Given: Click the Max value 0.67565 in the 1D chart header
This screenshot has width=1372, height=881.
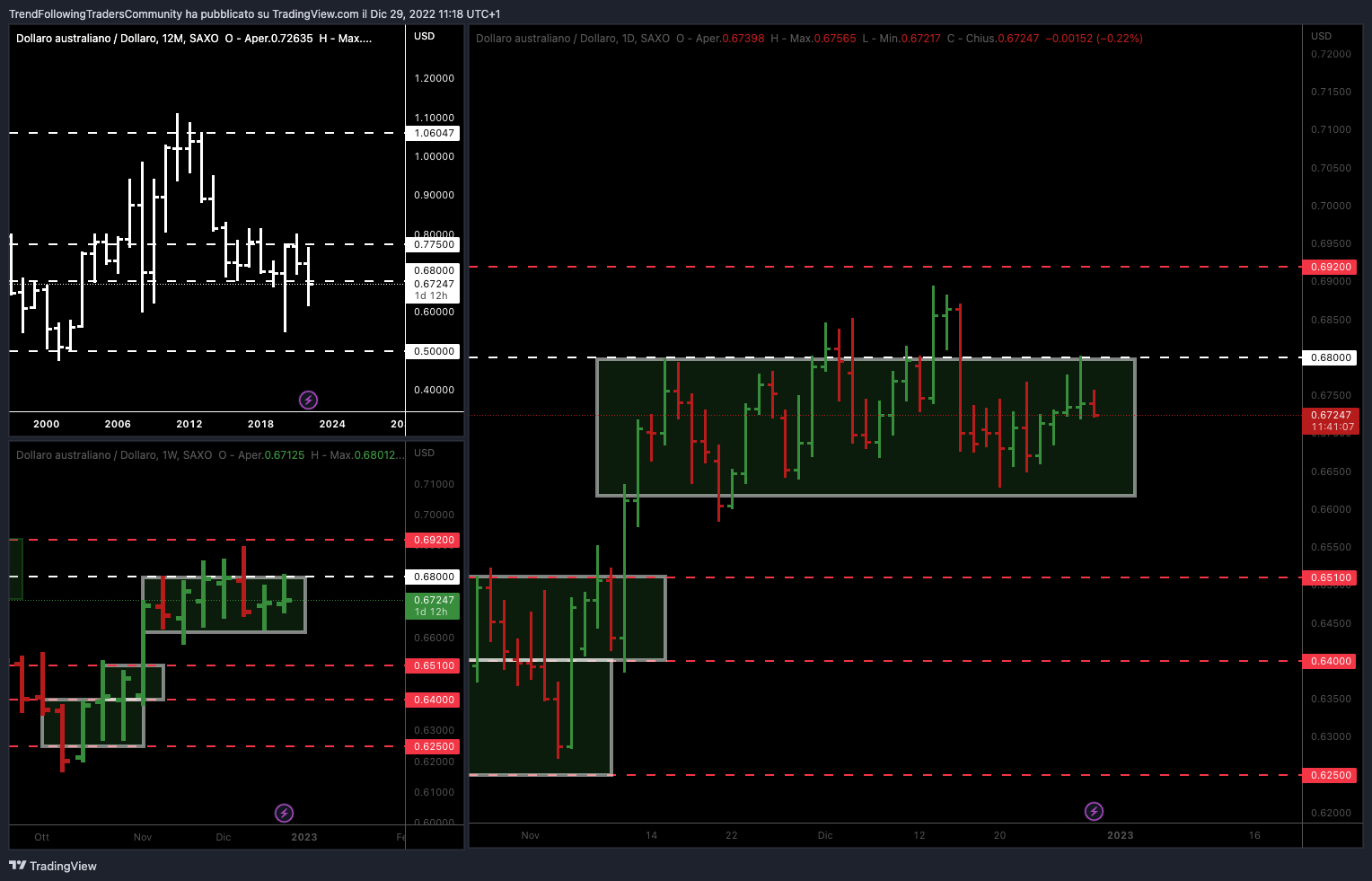Looking at the screenshot, I should coord(835,39).
